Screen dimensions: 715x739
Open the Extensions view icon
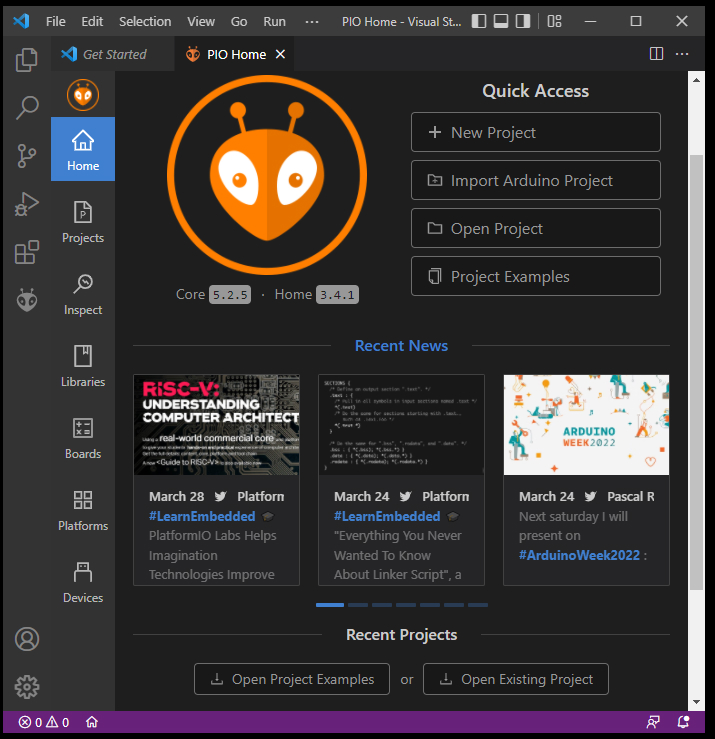pos(26,252)
